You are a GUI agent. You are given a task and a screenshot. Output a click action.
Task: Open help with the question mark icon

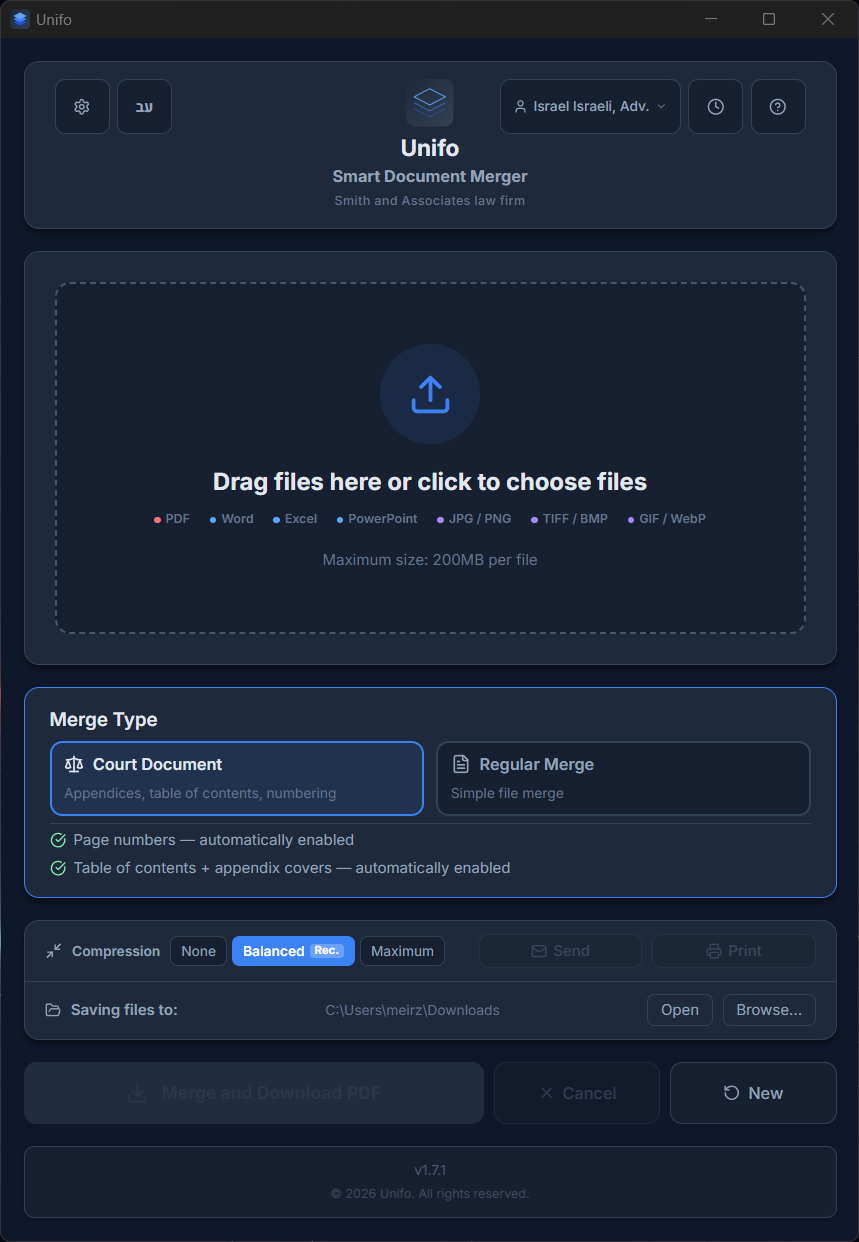(x=778, y=106)
